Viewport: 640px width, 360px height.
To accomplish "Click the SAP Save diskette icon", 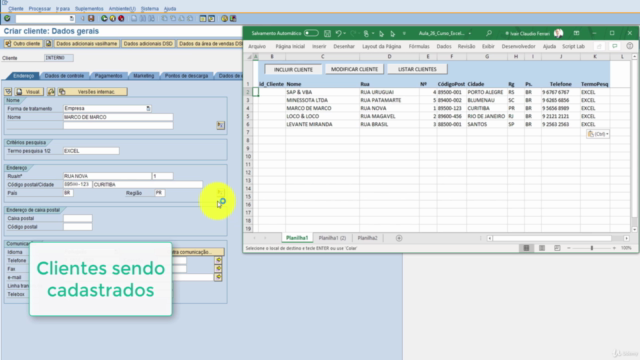I will pos(91,18).
